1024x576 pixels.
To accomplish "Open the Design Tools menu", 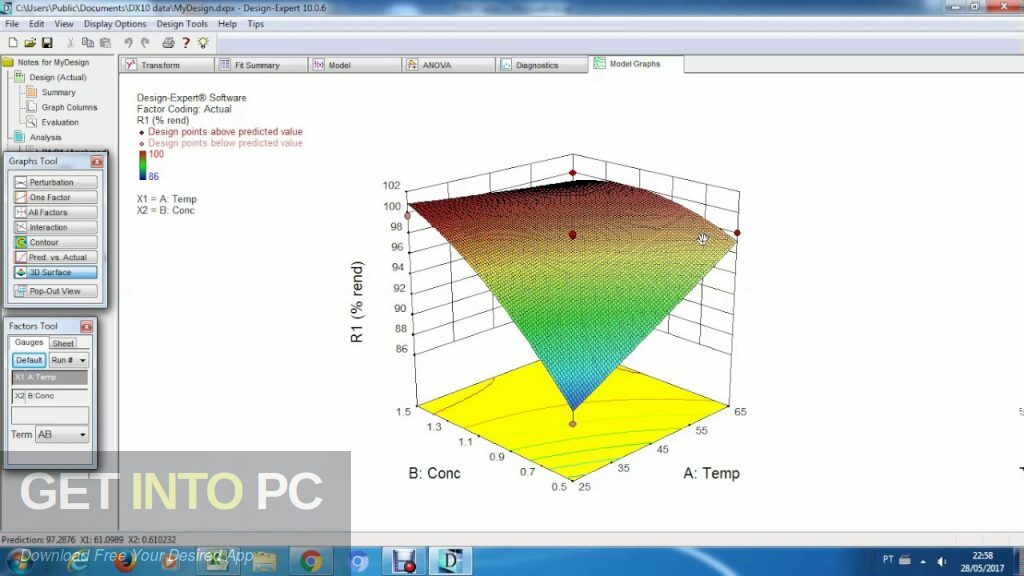I will click(x=182, y=24).
